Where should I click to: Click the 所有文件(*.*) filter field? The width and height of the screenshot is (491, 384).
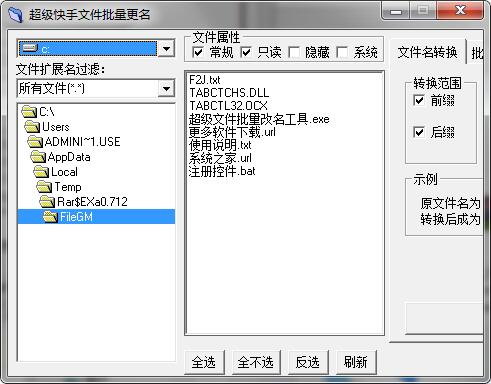click(87, 89)
